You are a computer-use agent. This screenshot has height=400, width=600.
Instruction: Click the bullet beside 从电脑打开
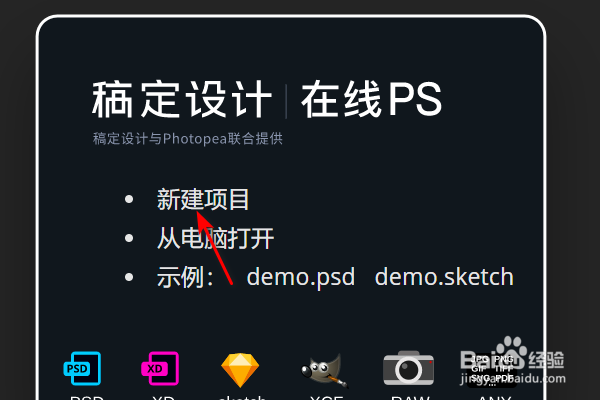click(x=129, y=238)
